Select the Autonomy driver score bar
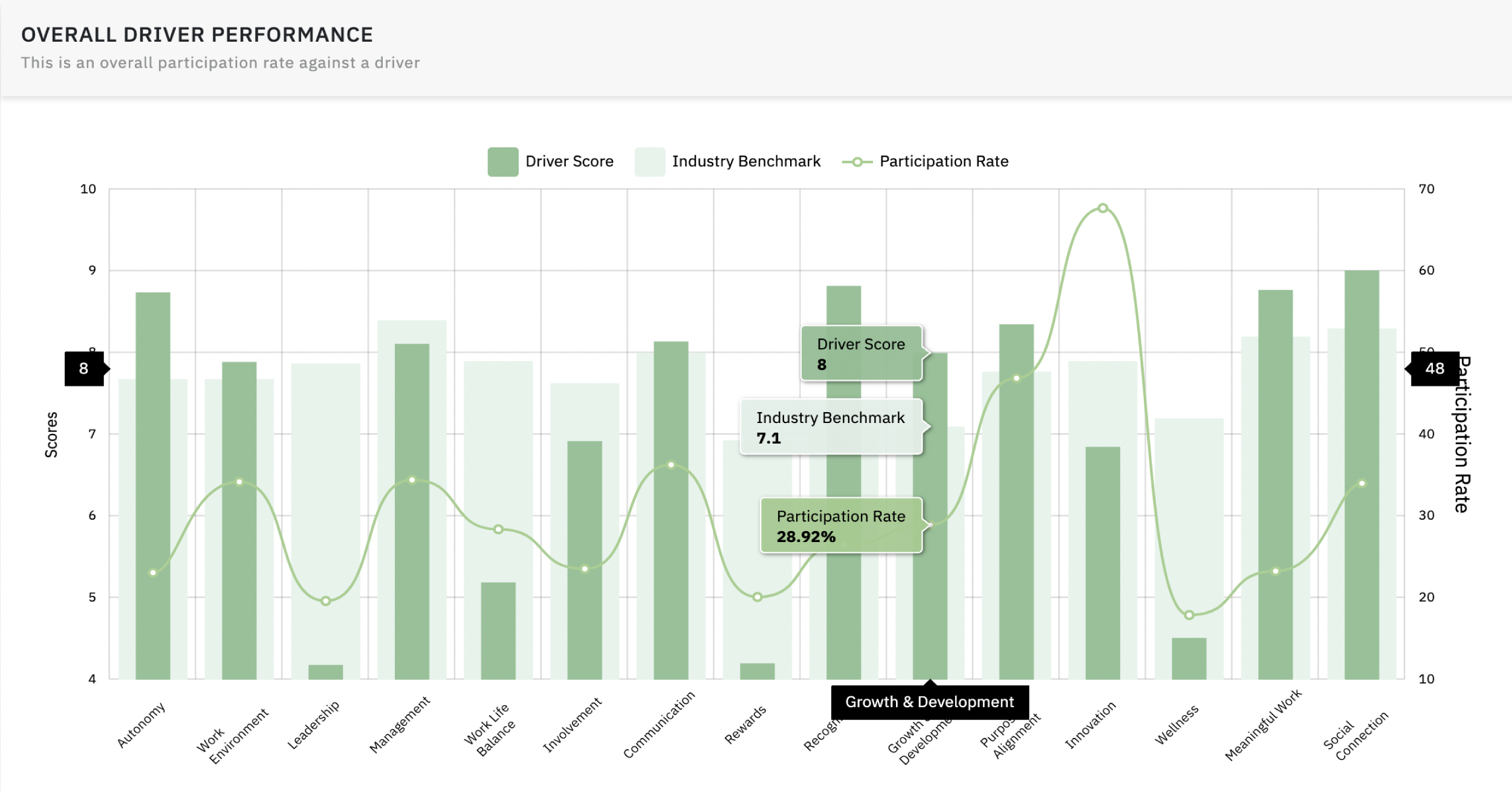Image resolution: width=1512 pixels, height=791 pixels. 152,423
